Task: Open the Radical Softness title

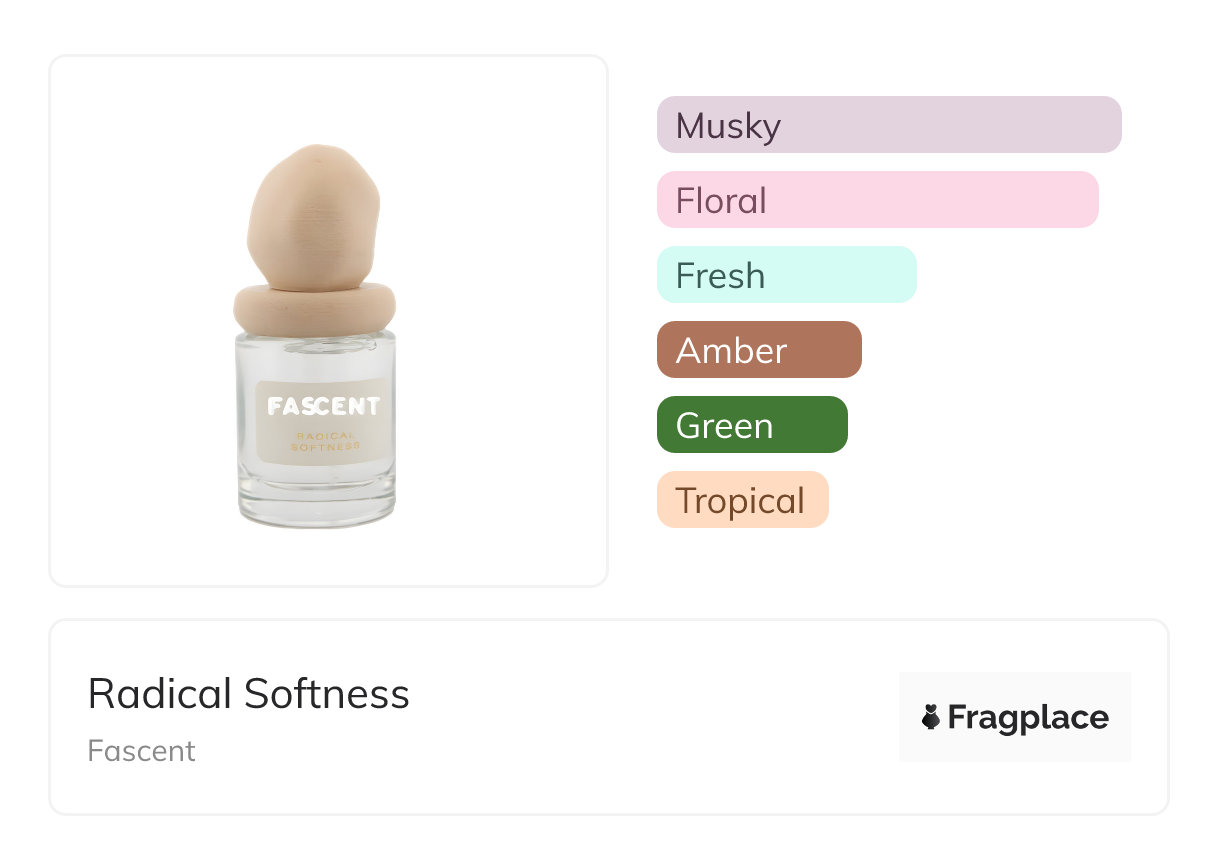Action: [249, 694]
